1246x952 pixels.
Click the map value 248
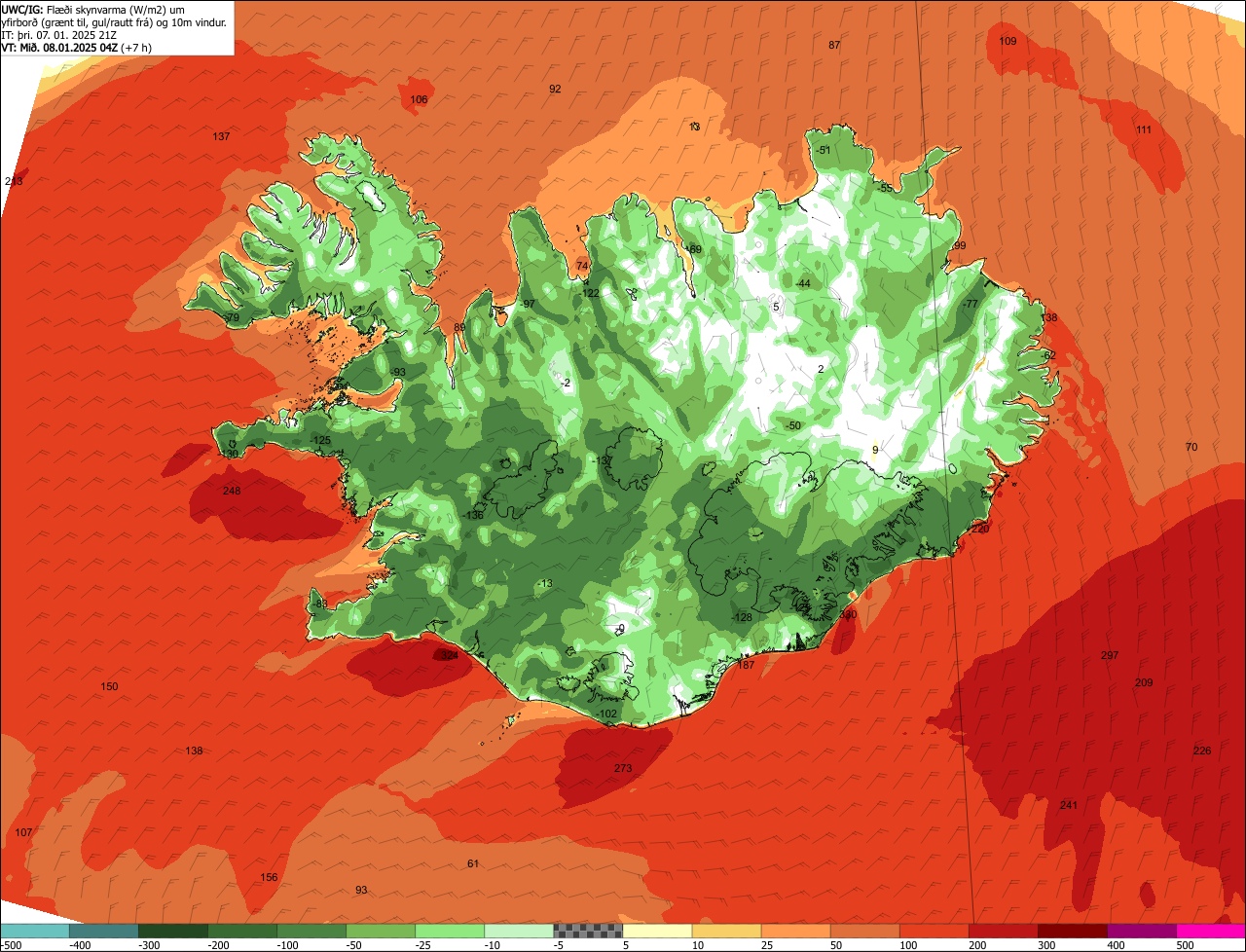[x=232, y=491]
